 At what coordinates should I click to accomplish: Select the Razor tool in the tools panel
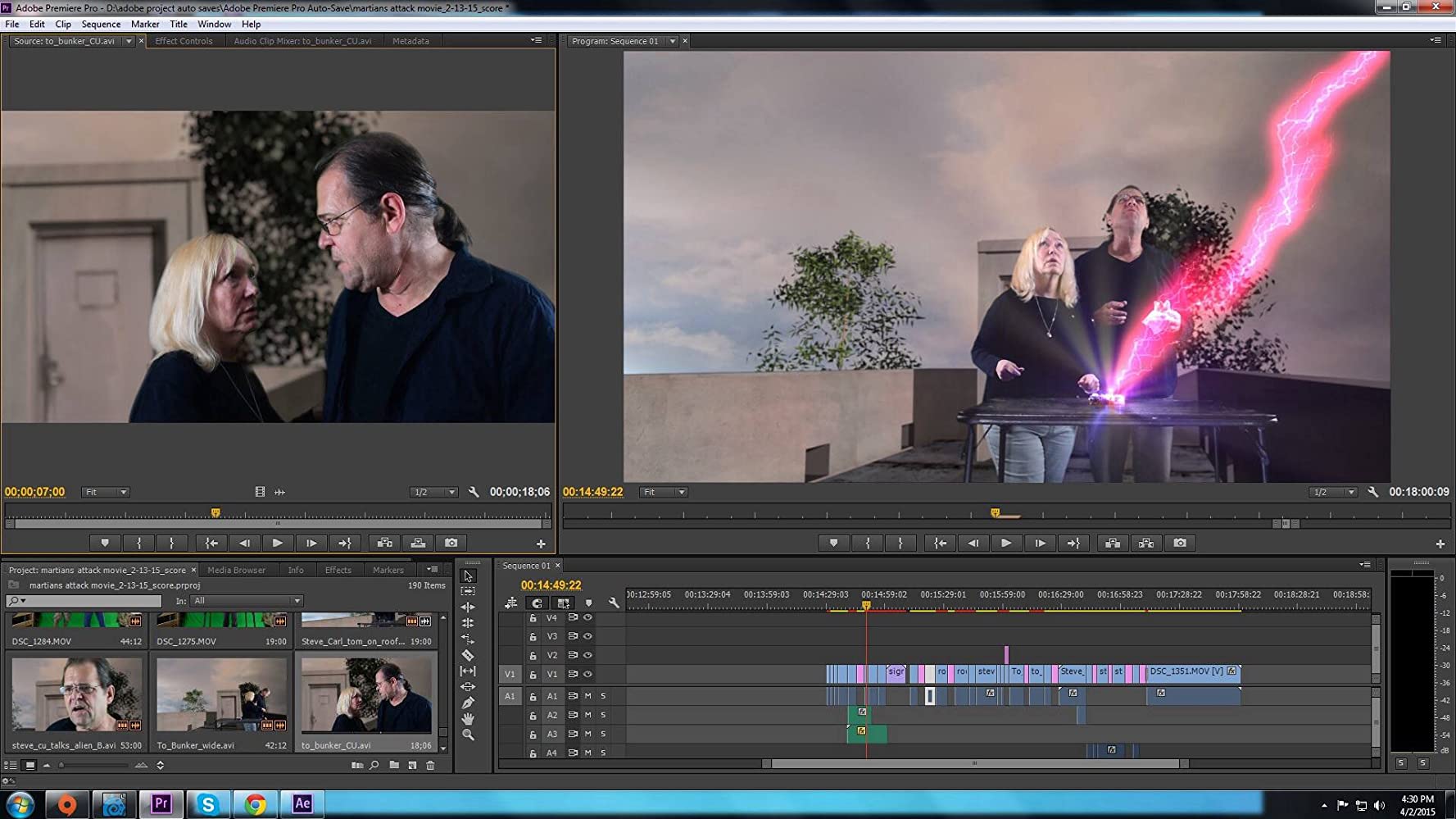click(x=468, y=655)
